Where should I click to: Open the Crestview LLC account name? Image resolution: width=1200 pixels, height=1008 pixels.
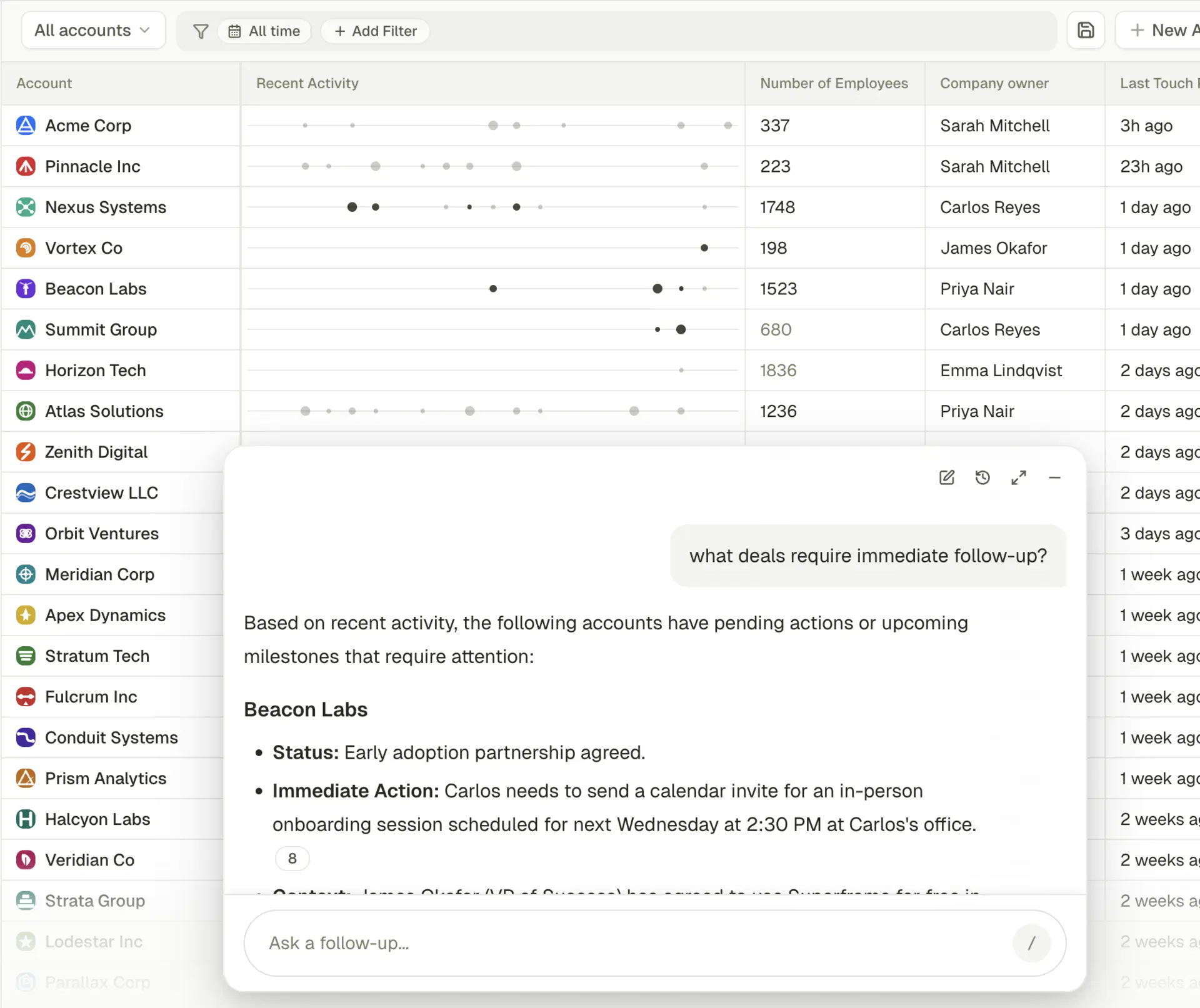pyautogui.click(x=102, y=493)
